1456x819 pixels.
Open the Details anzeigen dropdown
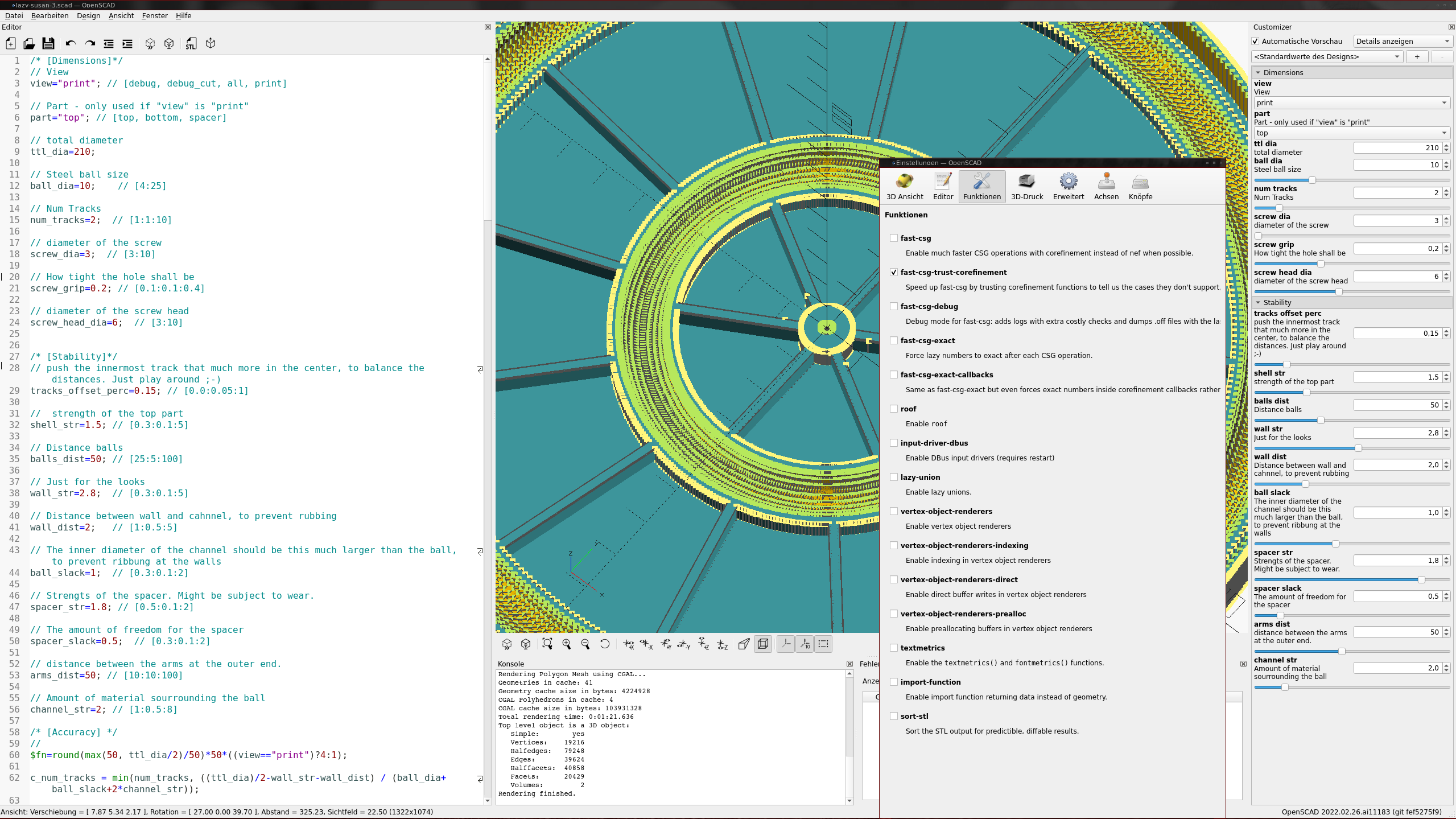click(x=1403, y=41)
